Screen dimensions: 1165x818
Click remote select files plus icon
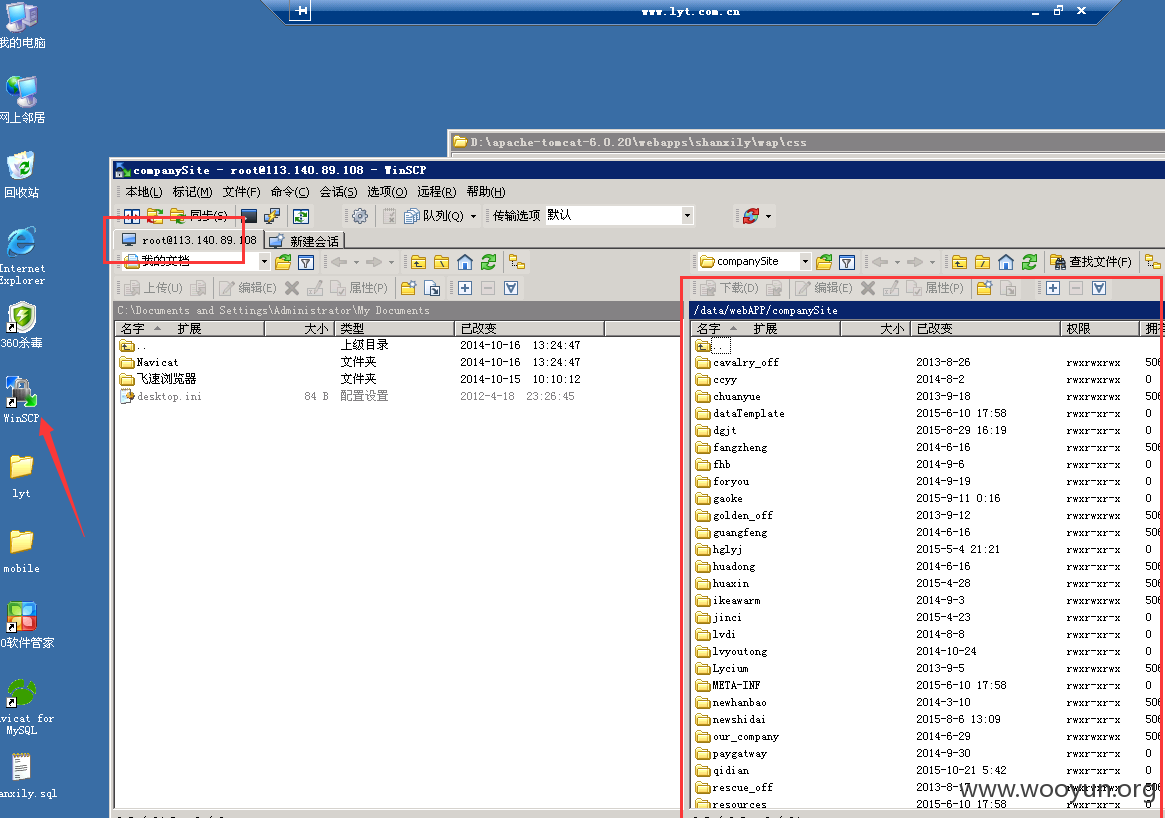click(x=1053, y=288)
